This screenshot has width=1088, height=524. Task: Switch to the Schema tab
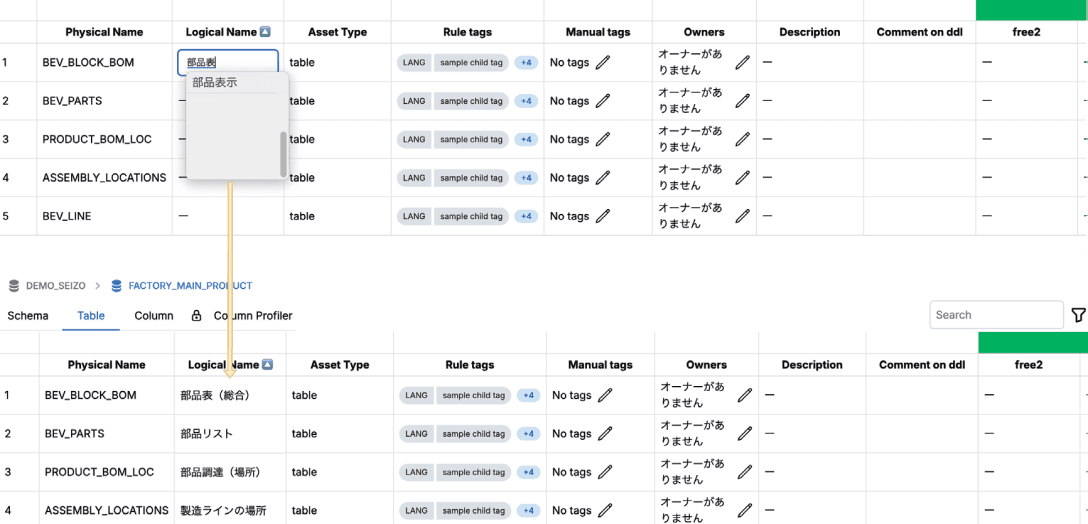(x=28, y=316)
